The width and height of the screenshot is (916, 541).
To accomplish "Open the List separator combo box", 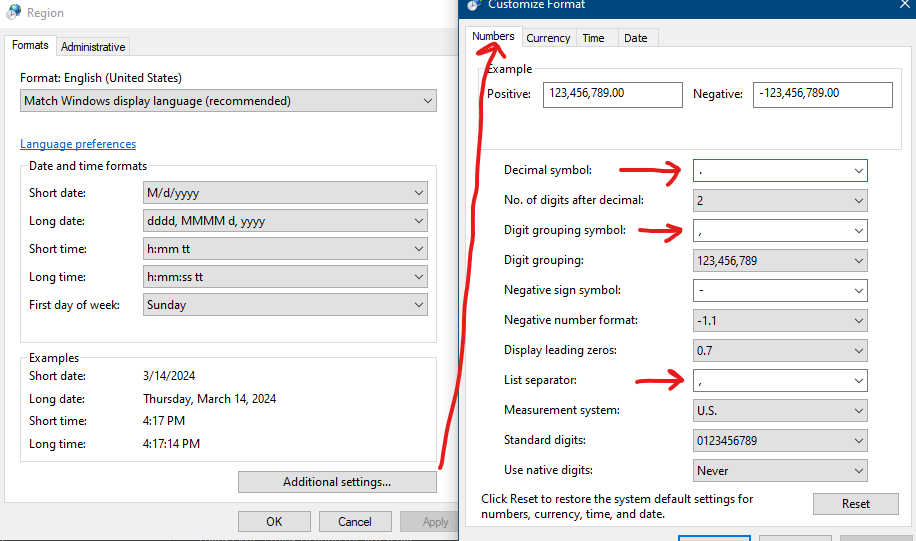I will tap(780, 381).
